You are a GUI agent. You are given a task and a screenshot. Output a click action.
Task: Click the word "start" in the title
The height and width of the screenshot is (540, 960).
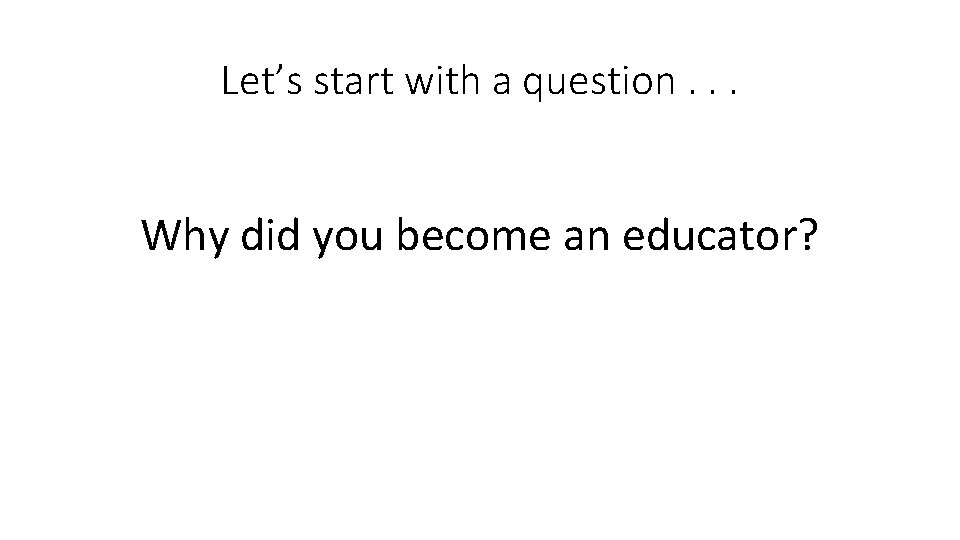[353, 82]
